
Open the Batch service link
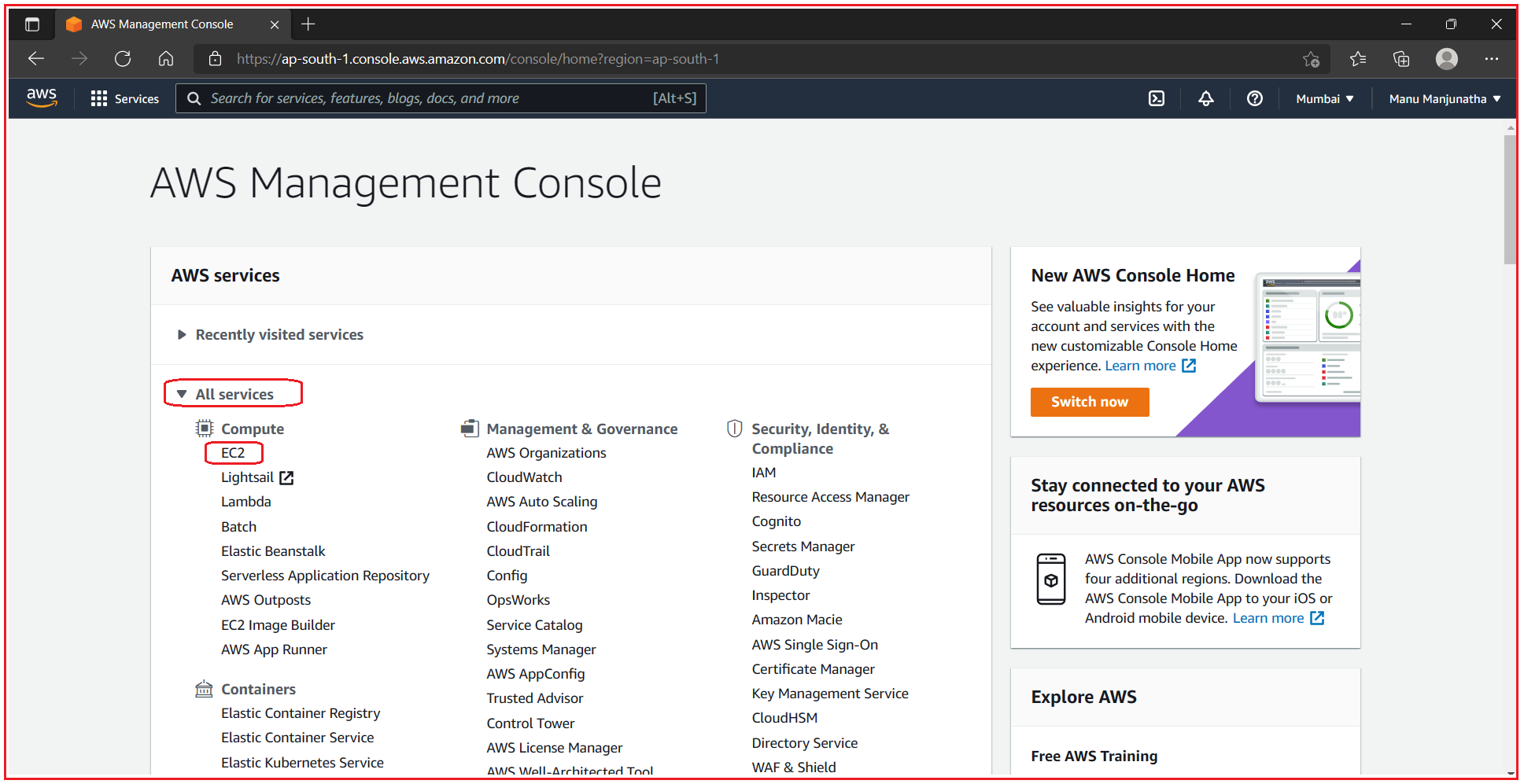point(238,527)
